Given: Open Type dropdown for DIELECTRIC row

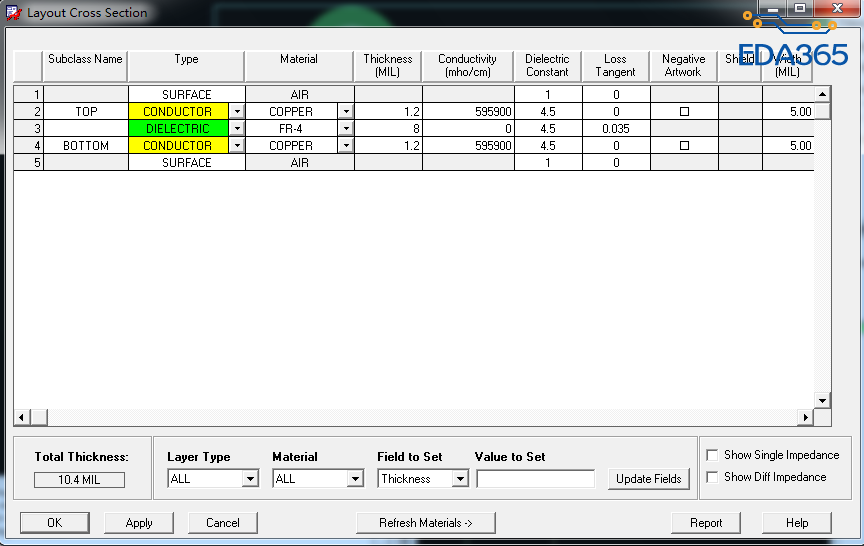Looking at the screenshot, I should click(237, 129).
